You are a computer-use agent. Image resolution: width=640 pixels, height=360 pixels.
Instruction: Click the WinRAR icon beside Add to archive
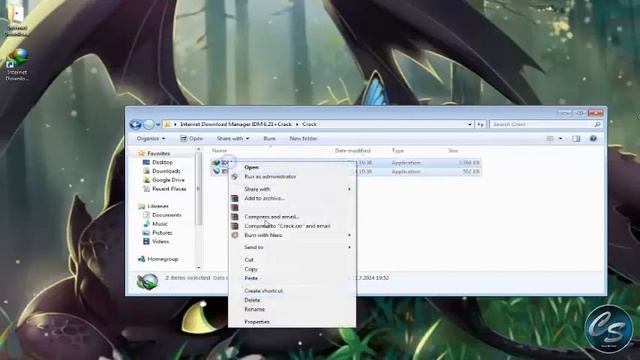[x=234, y=198]
